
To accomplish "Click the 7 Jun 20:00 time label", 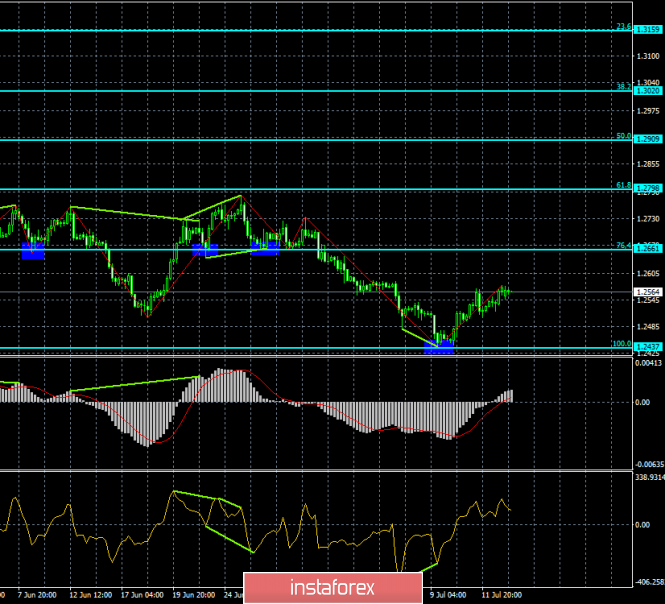I will [x=37, y=595].
